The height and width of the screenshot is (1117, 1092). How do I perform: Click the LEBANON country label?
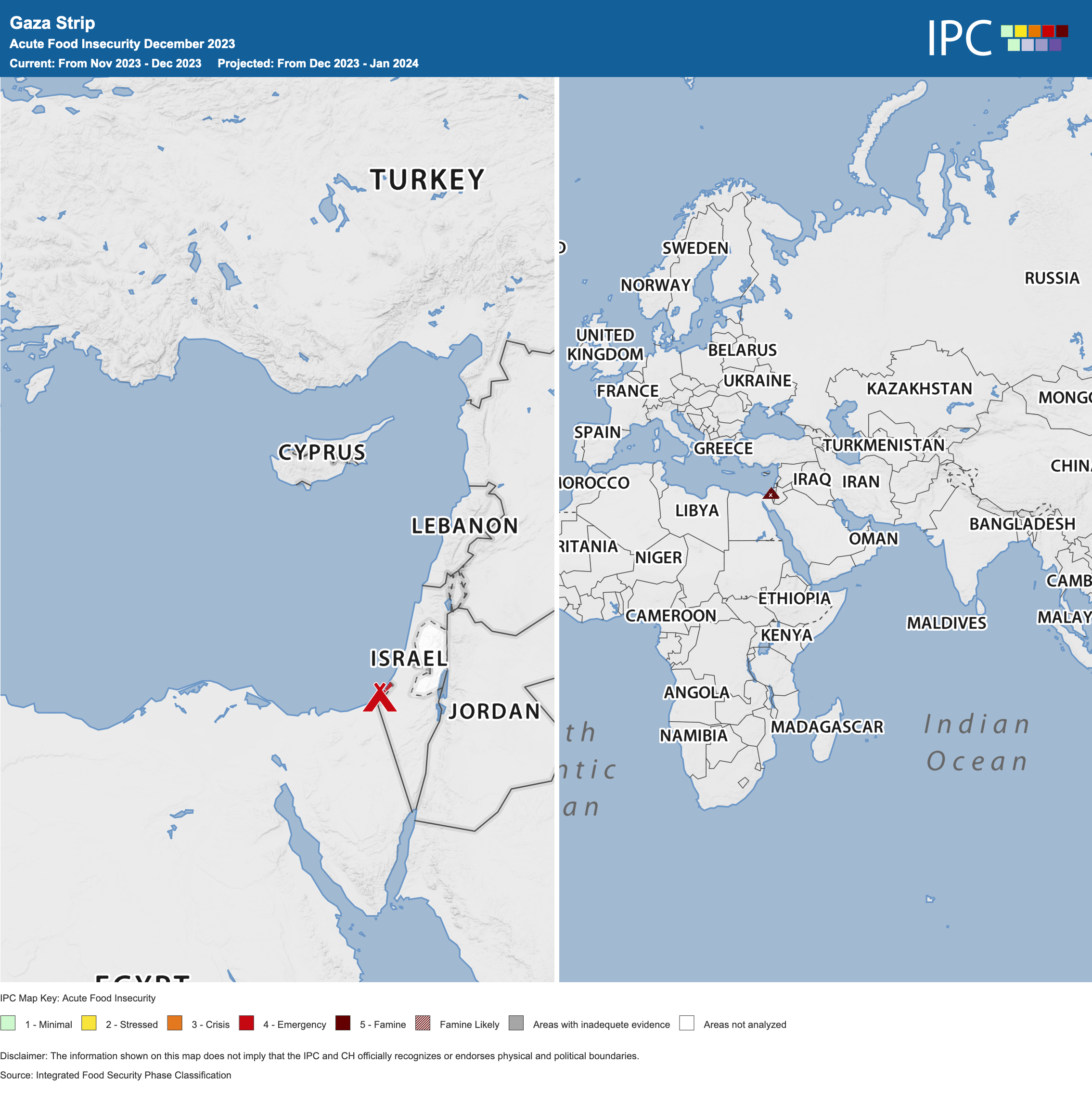tap(464, 525)
